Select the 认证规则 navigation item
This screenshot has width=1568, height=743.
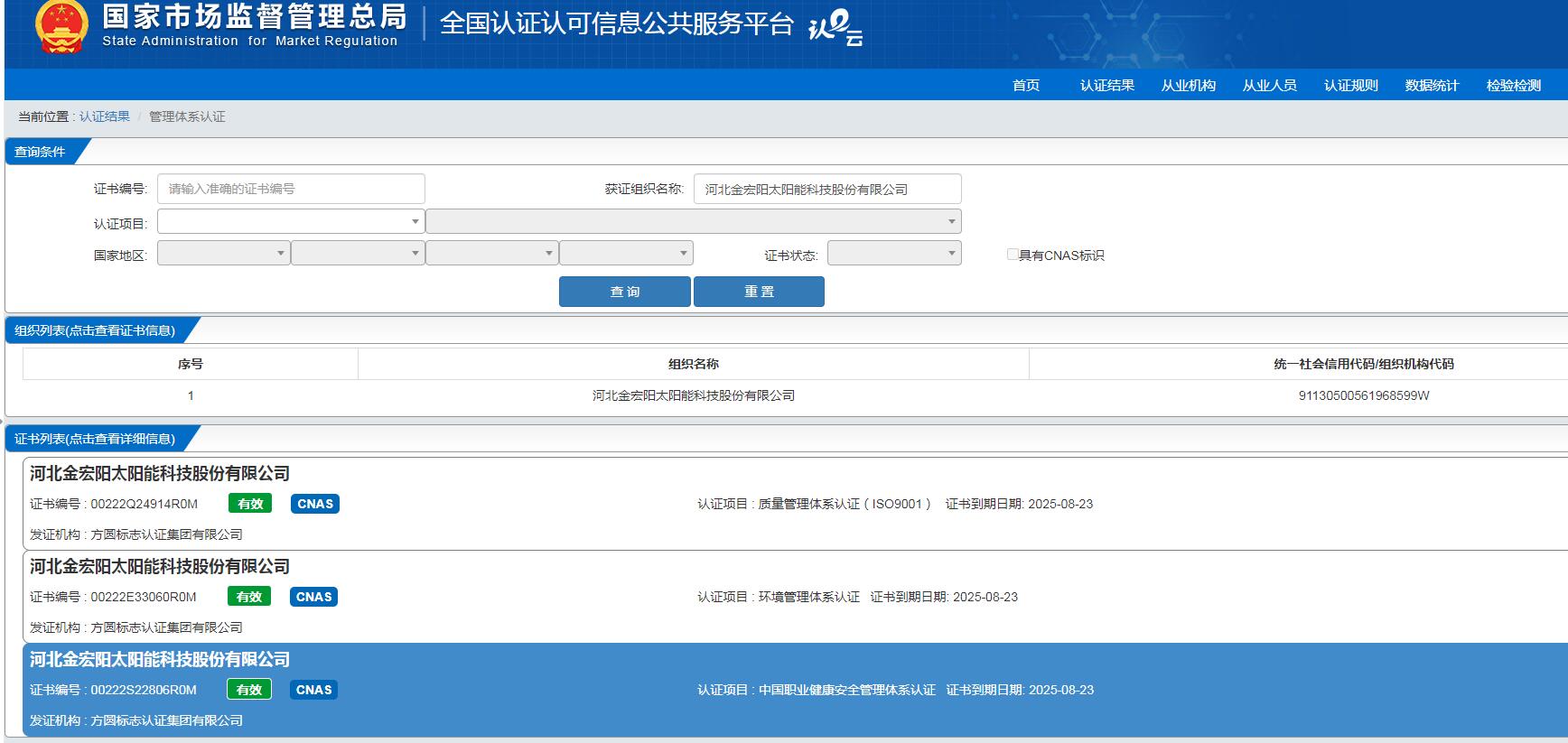[1351, 85]
